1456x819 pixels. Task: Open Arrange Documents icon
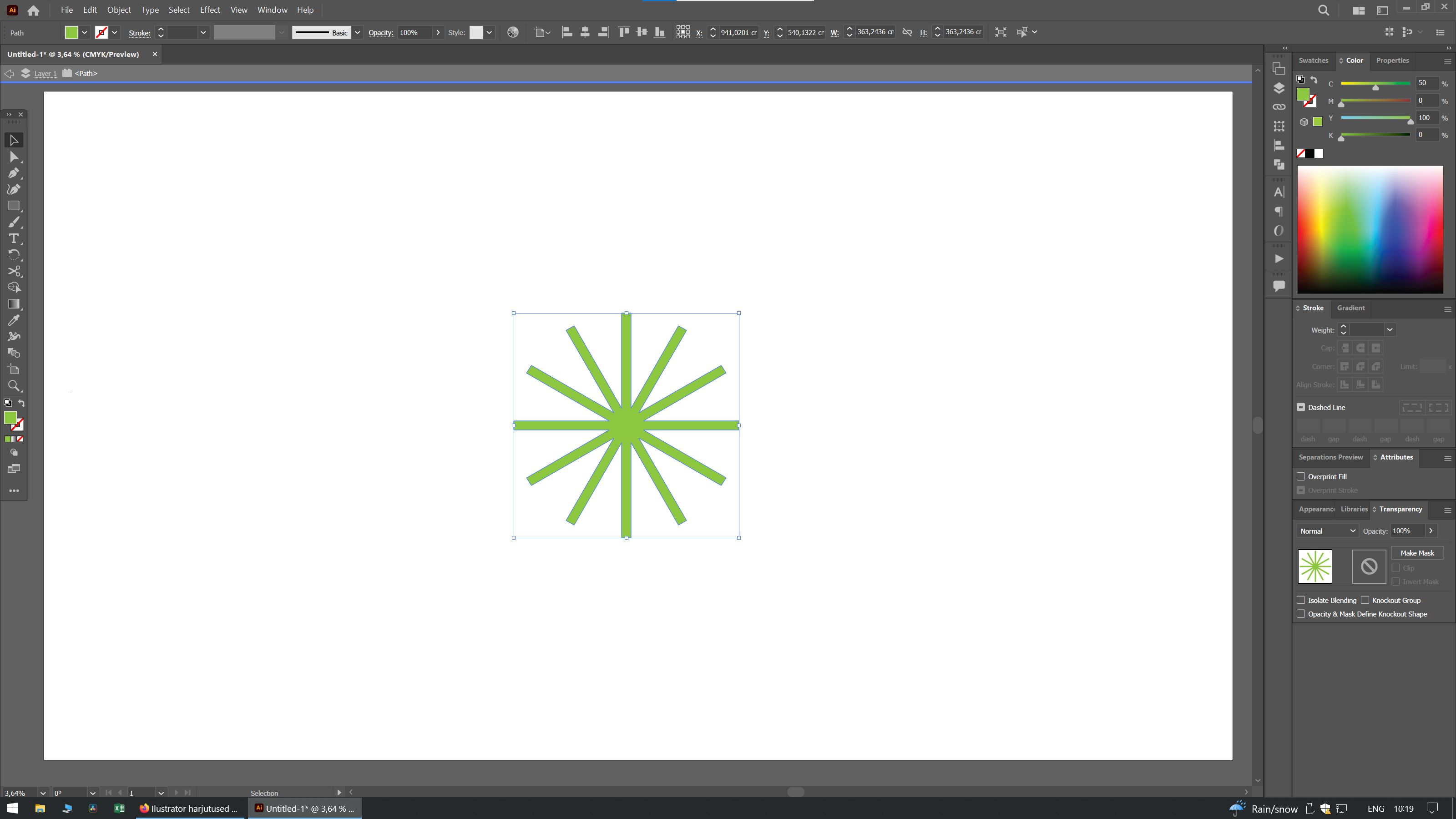[1359, 10]
